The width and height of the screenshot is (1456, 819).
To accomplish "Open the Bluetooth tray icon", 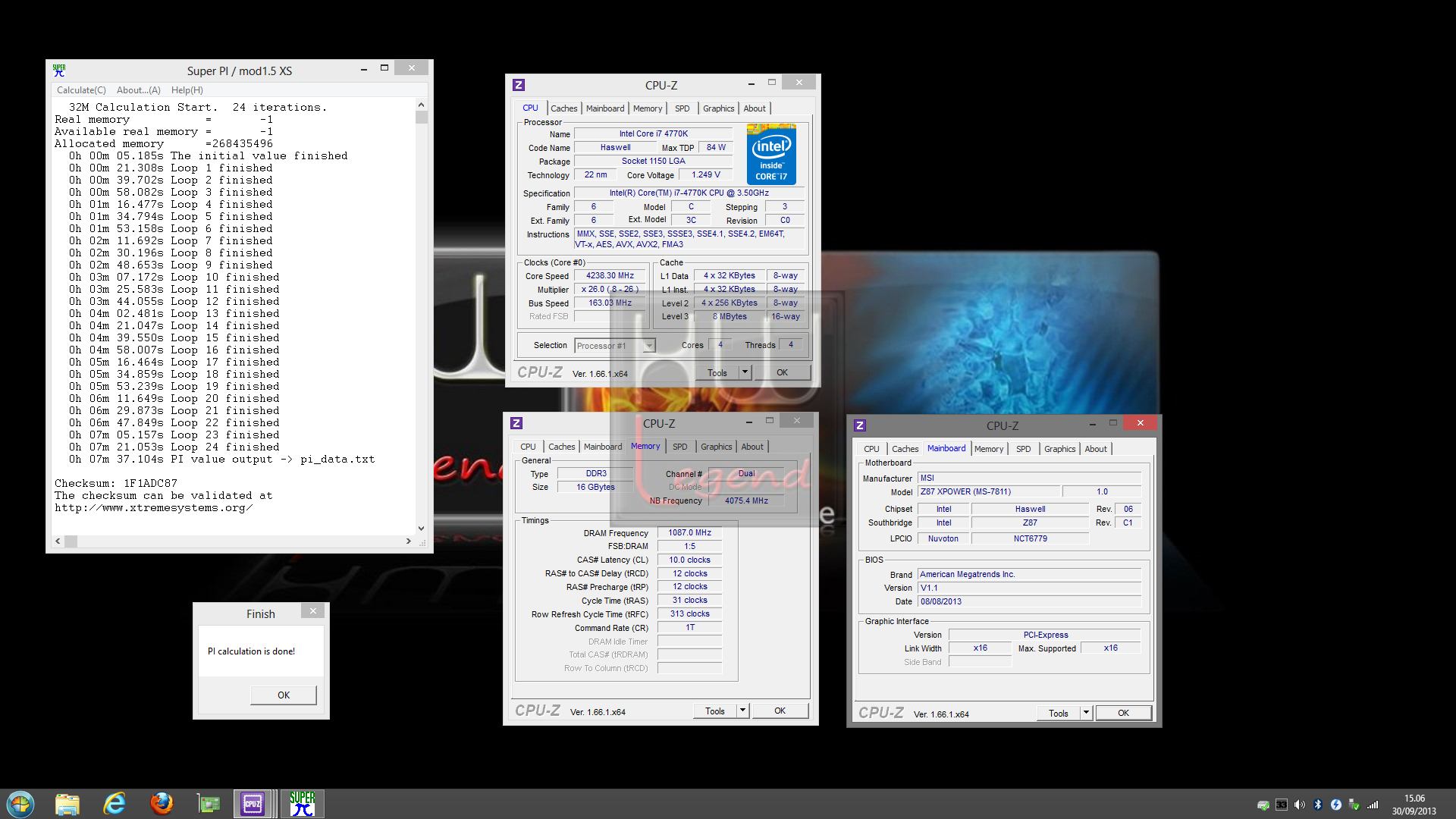I will [x=1318, y=805].
